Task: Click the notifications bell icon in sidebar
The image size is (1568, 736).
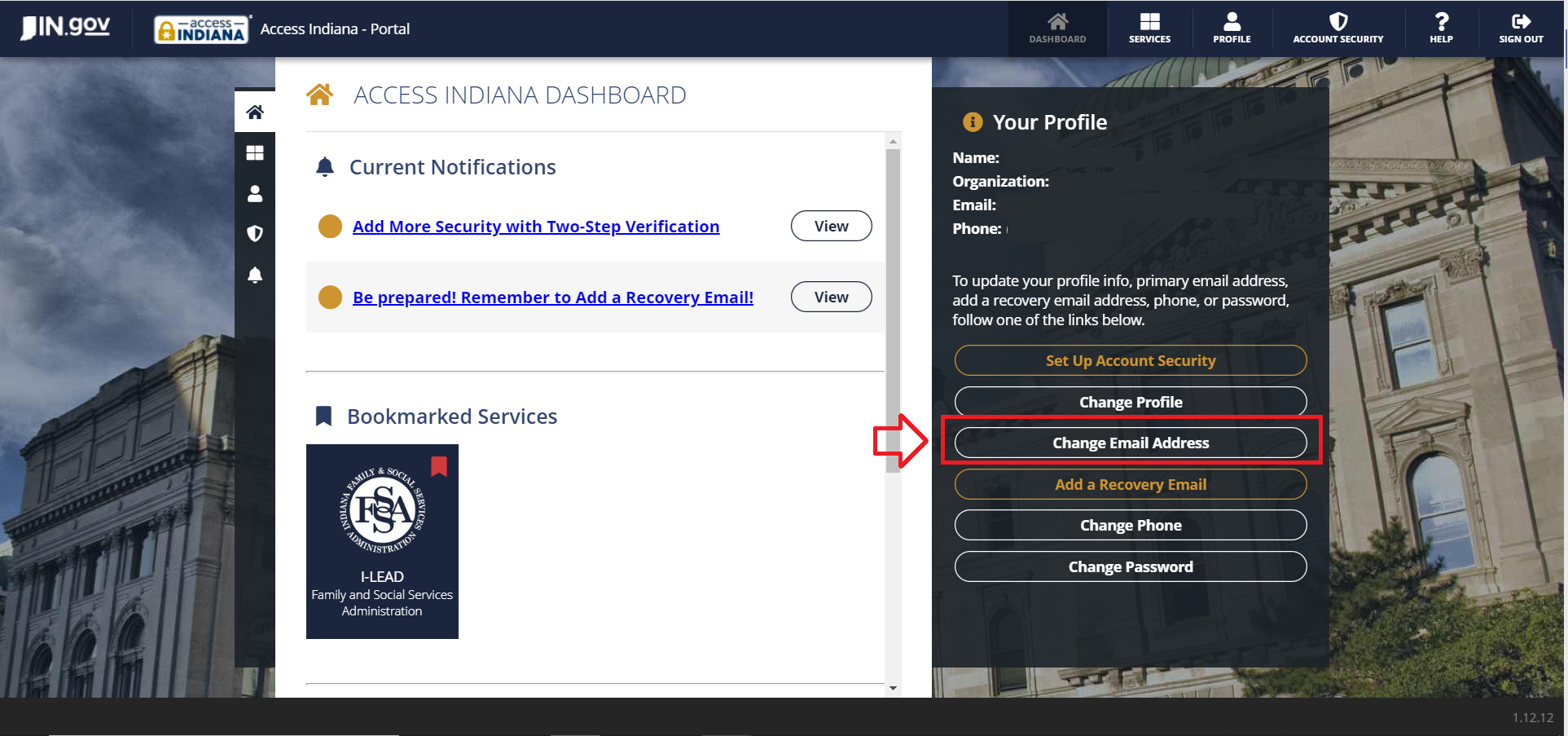Action: pos(255,275)
